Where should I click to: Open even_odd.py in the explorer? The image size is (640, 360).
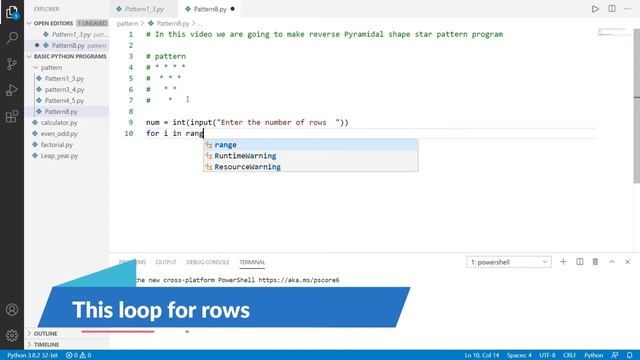(x=59, y=133)
